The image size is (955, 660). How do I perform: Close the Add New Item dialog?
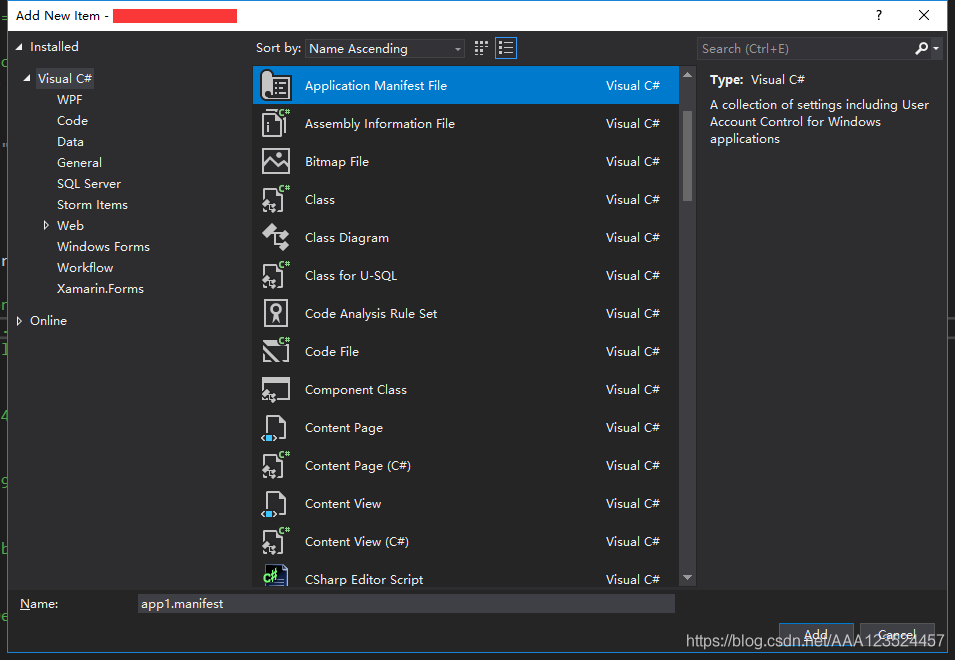click(924, 15)
